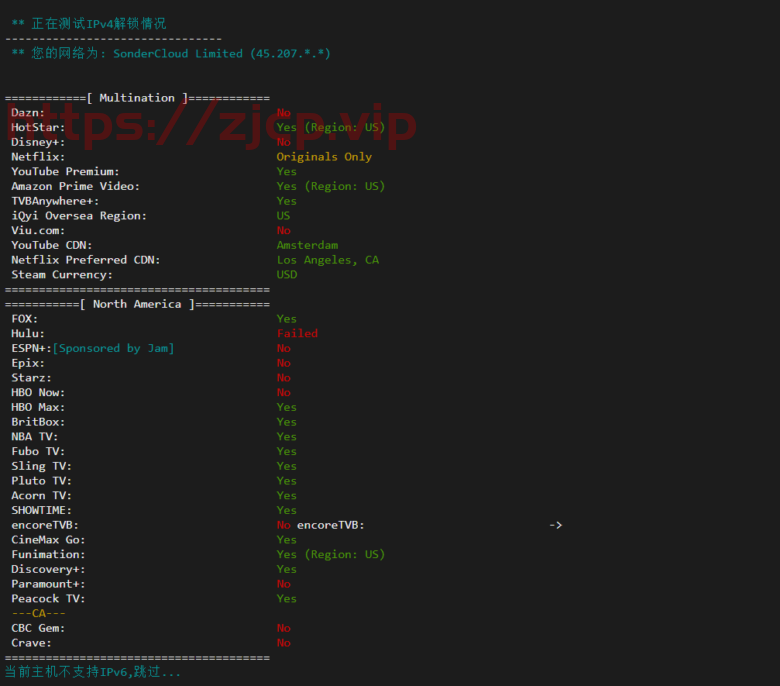
Task: Select the '当前主机不支持IPv6,跳过...' line
Action: tap(93, 672)
